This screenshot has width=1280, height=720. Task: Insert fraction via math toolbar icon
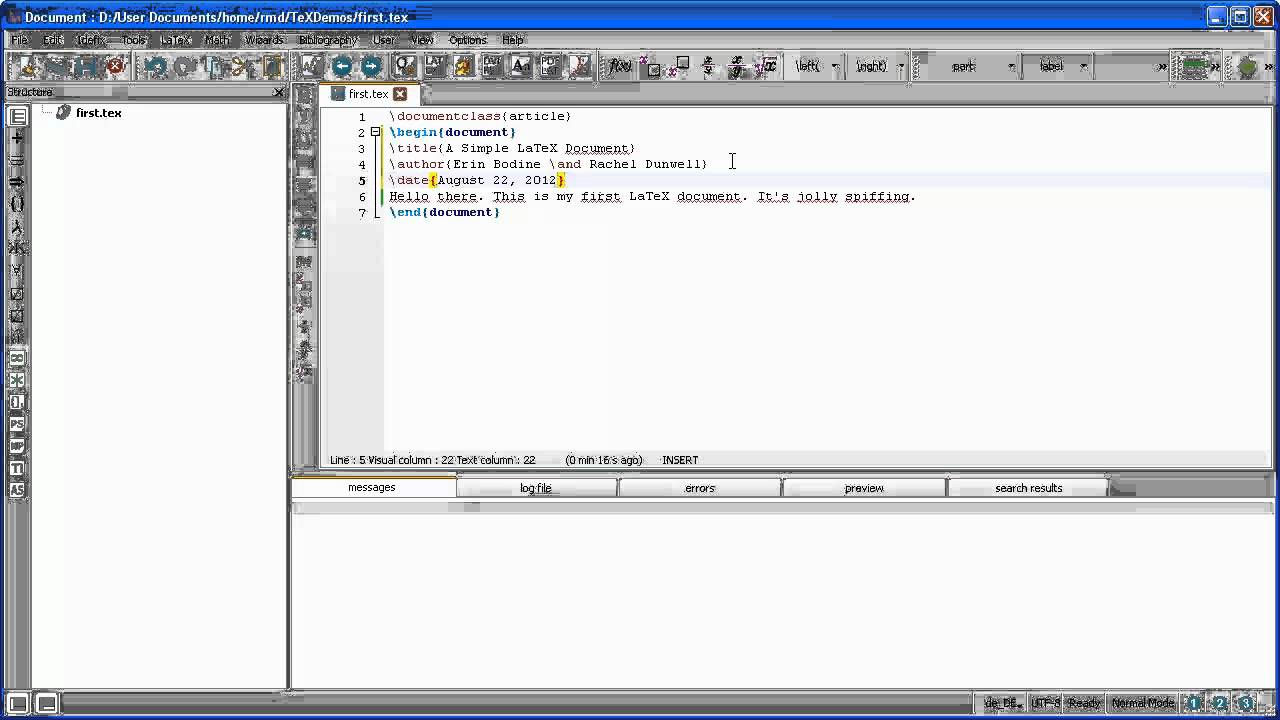coord(708,67)
